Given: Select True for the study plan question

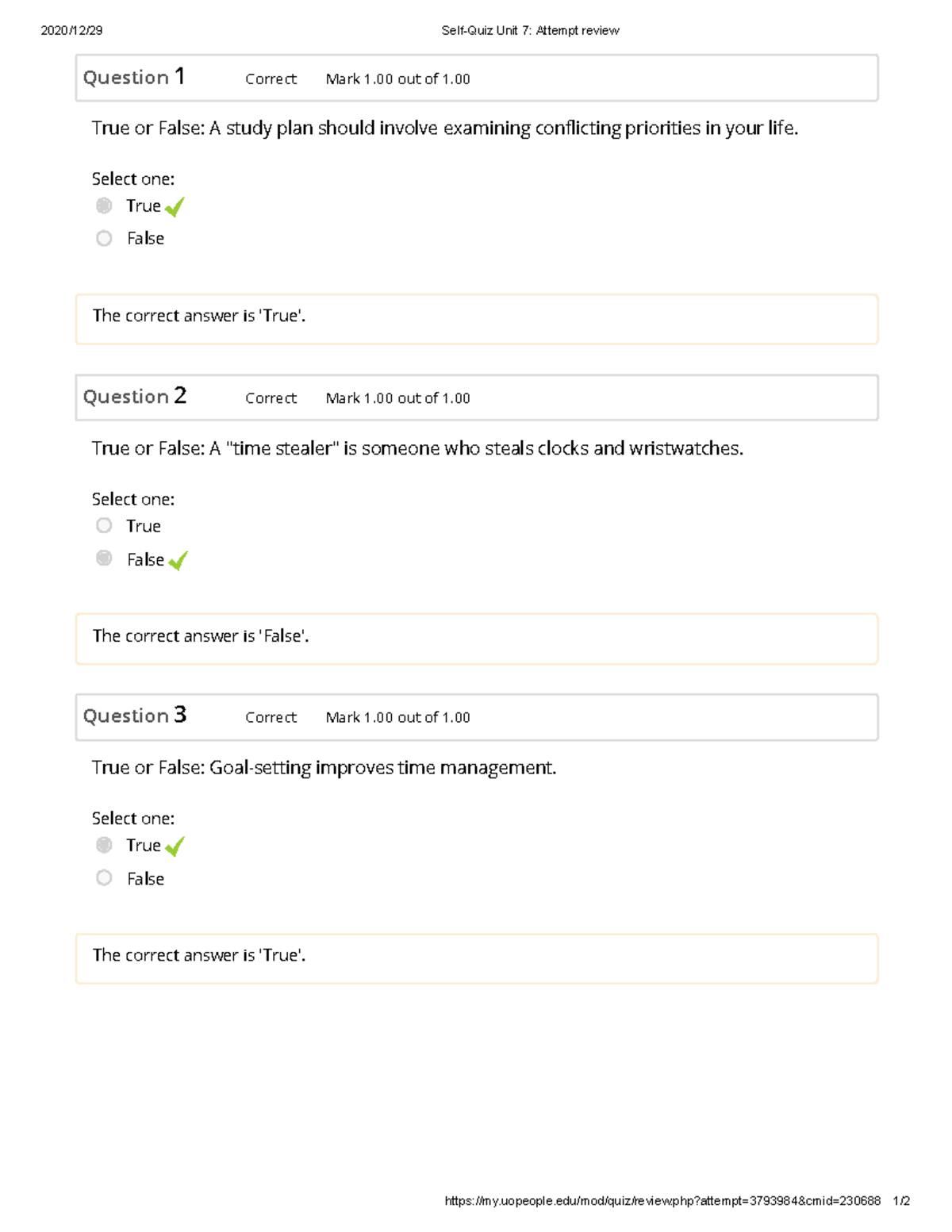Looking at the screenshot, I should click(142, 205).
